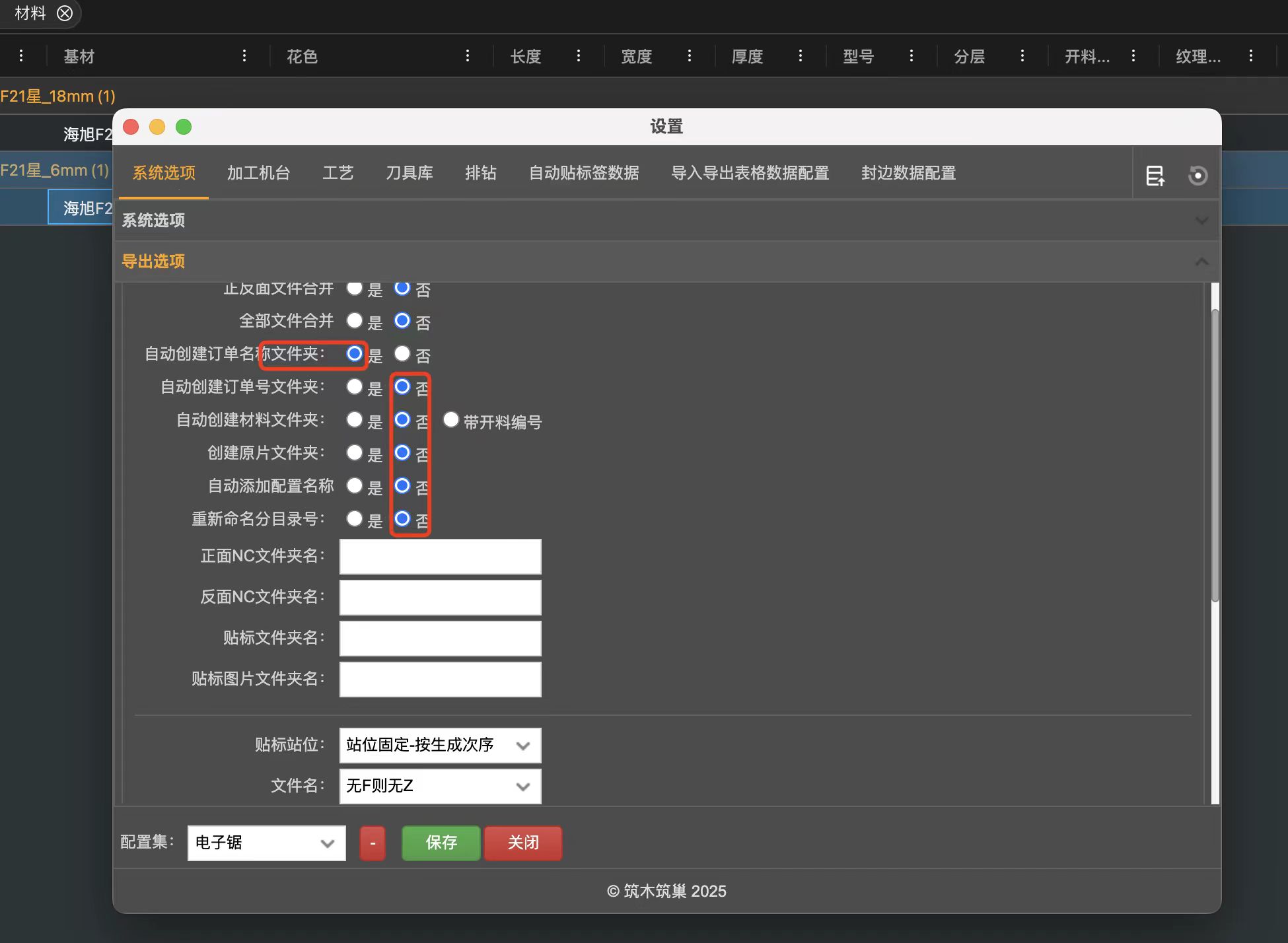Click inside the 正面NC文件夹名 input field
This screenshot has width=1288, height=943.
(440, 556)
